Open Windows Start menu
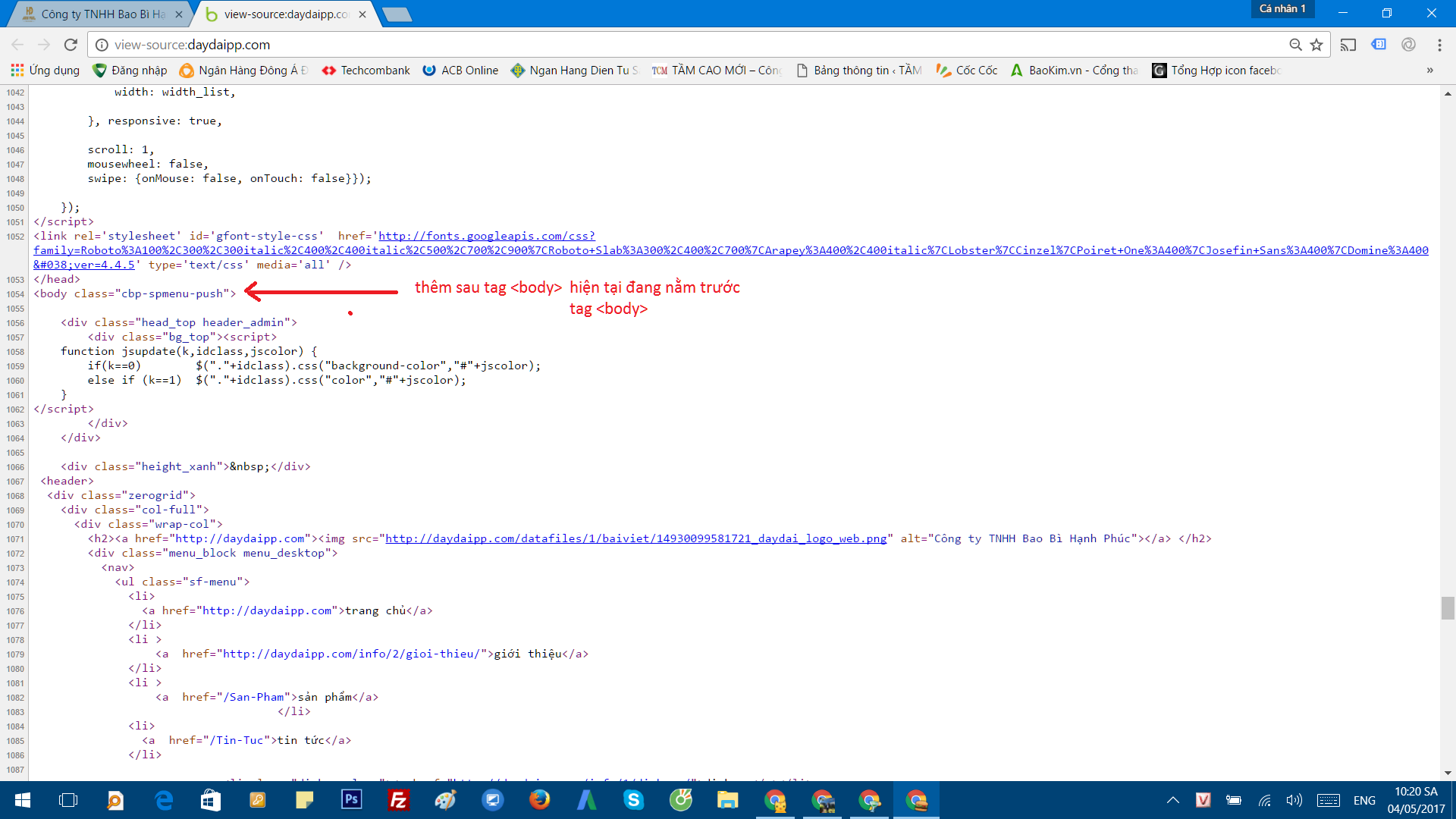This screenshot has height=819, width=1456. coord(22,800)
